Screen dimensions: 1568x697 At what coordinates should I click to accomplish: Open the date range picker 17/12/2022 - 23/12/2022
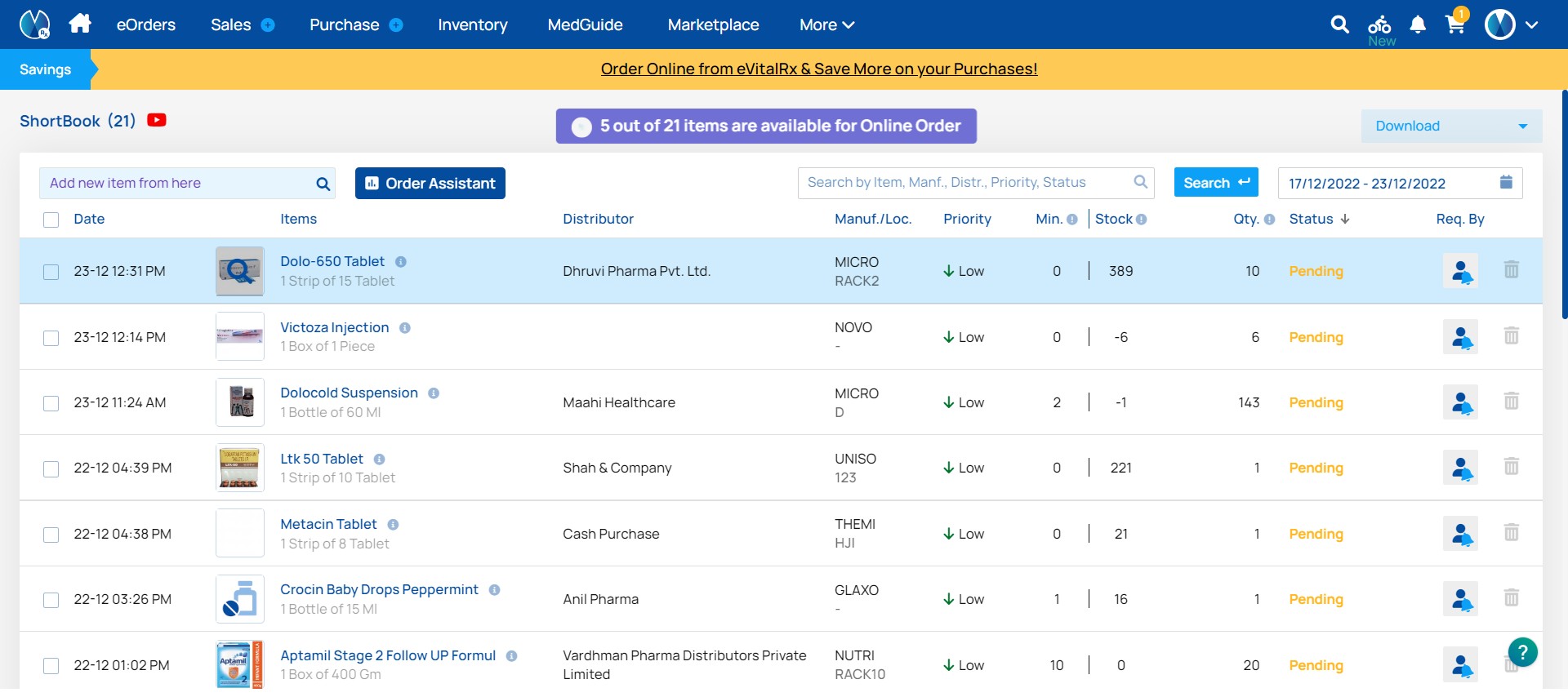[1400, 184]
